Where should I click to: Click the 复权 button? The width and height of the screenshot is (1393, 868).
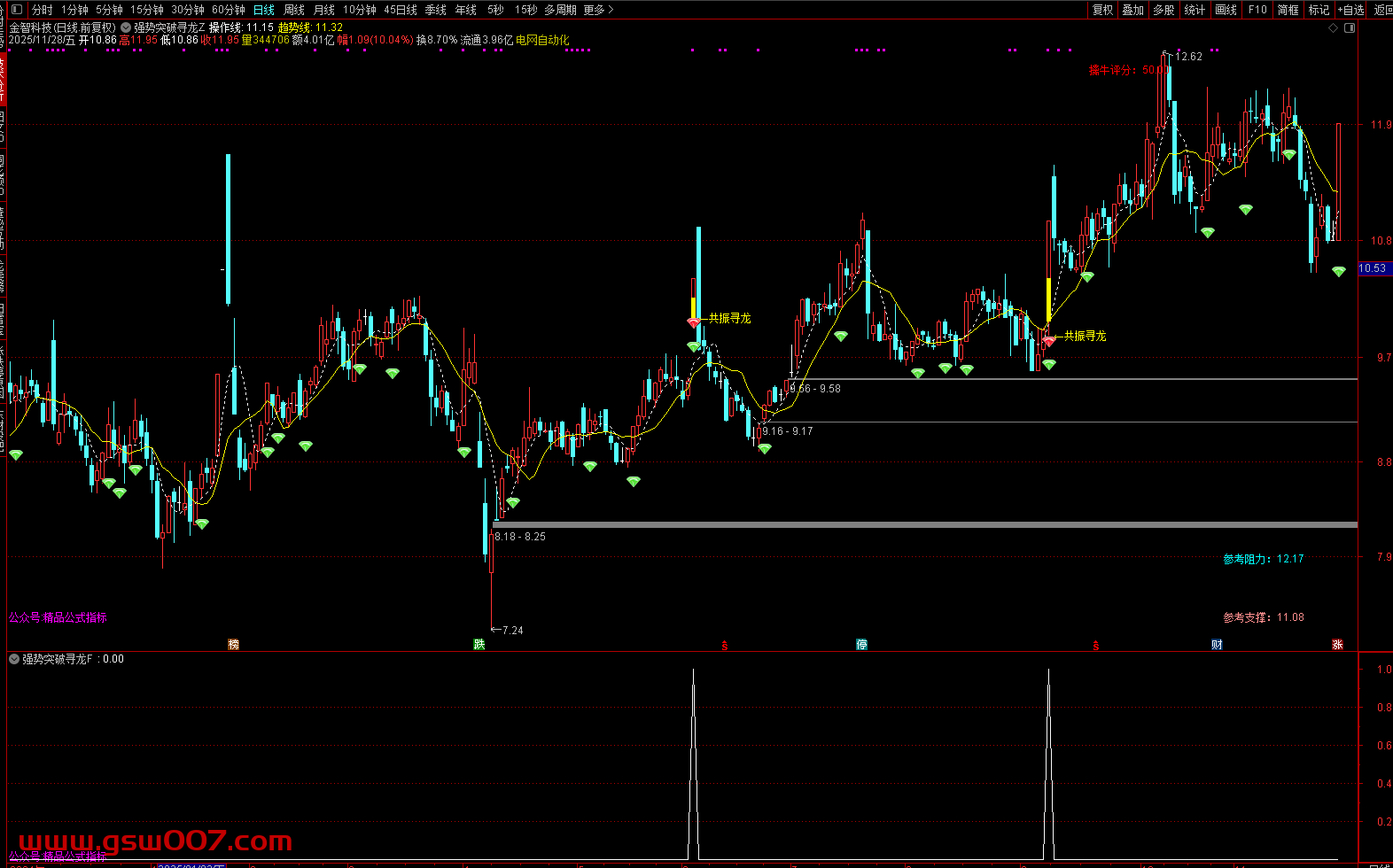point(1102,10)
